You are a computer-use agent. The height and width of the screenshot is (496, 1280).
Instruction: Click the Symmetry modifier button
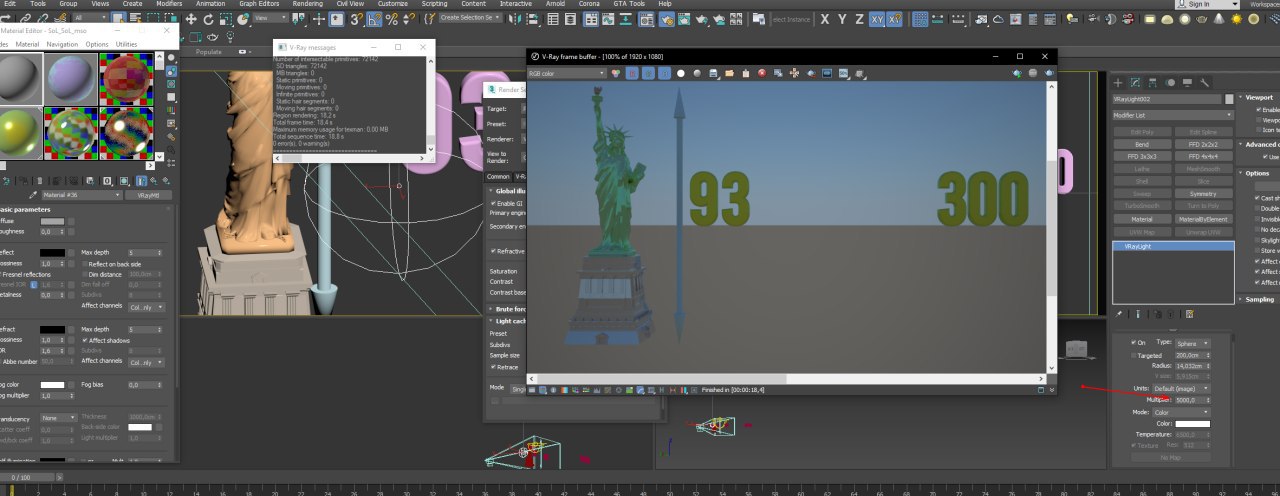(1204, 193)
